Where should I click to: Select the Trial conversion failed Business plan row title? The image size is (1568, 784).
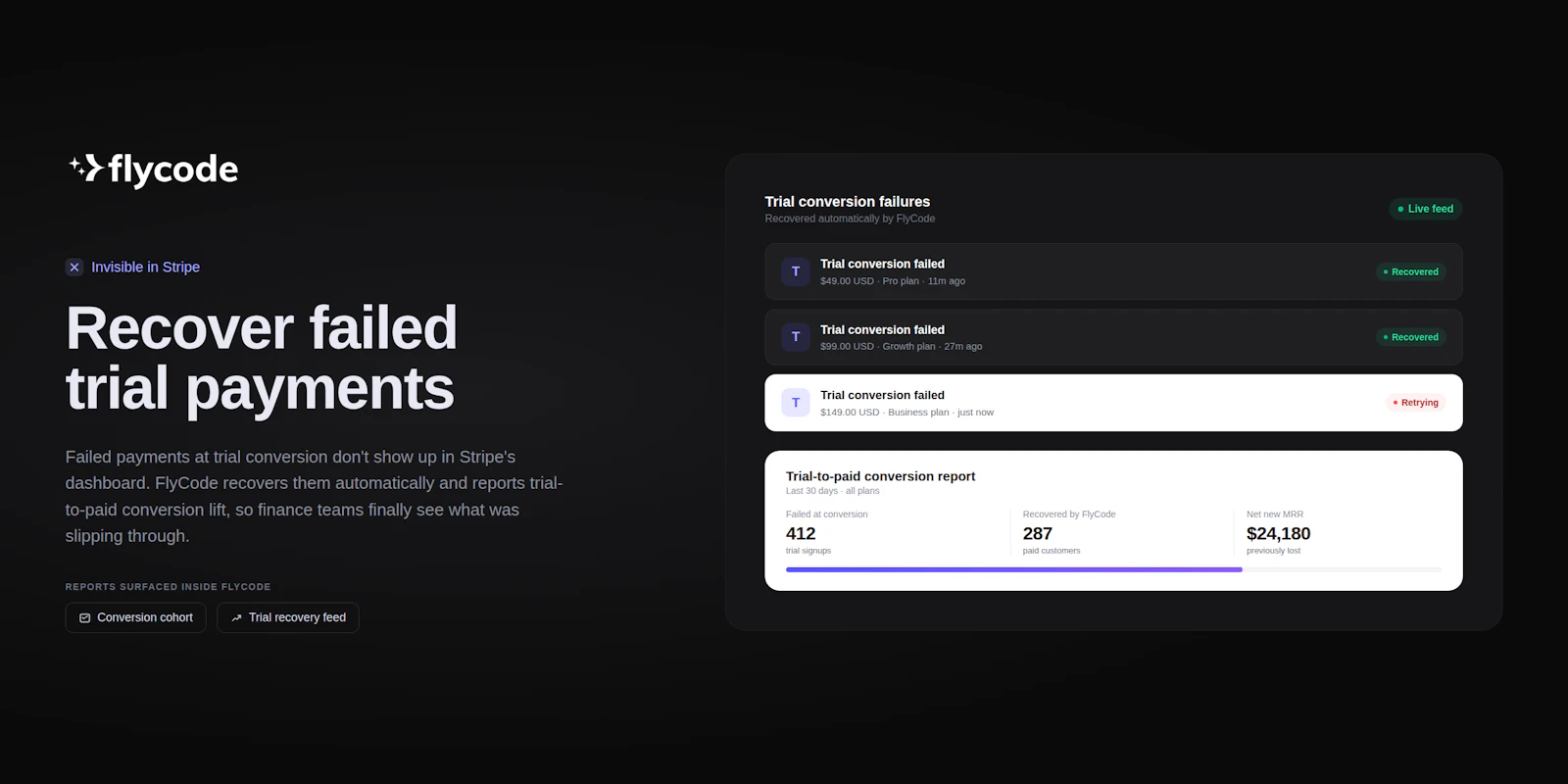(x=882, y=395)
